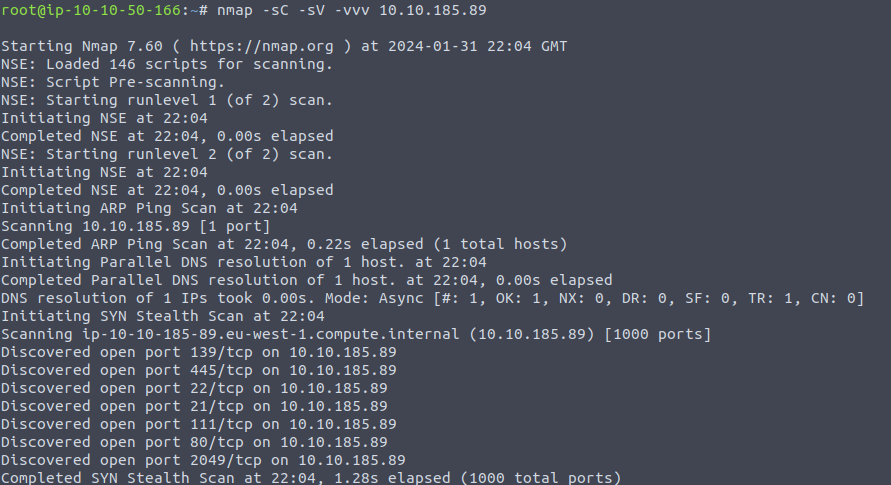
Task: Click the "Discovered open port 2049/tcp" line
Action: click(x=203, y=460)
